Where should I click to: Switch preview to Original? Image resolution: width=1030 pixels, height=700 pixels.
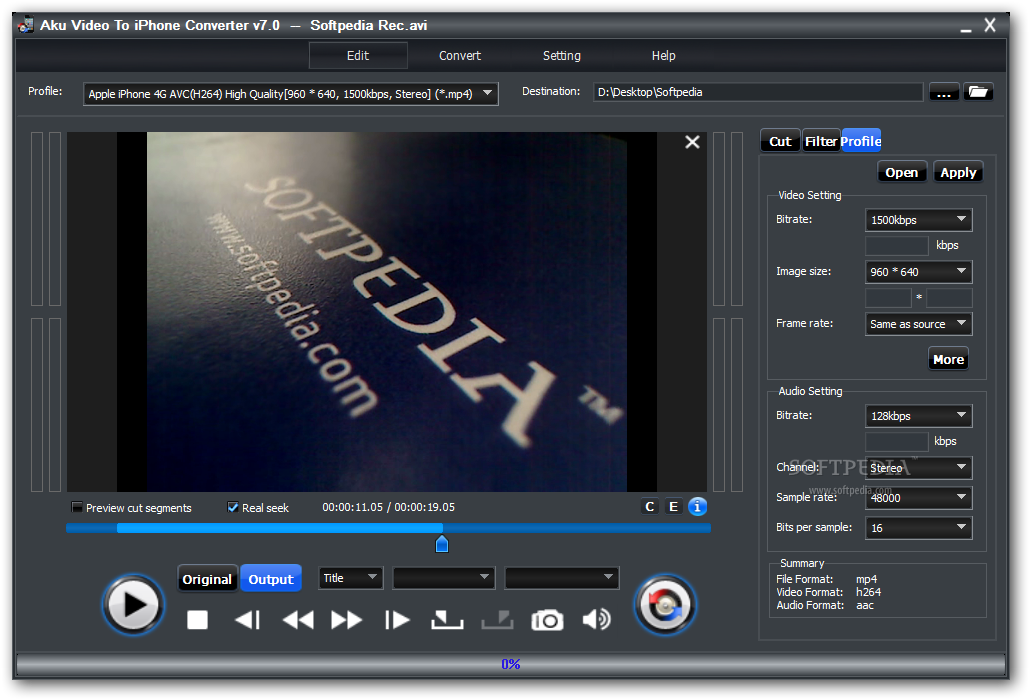coord(207,579)
